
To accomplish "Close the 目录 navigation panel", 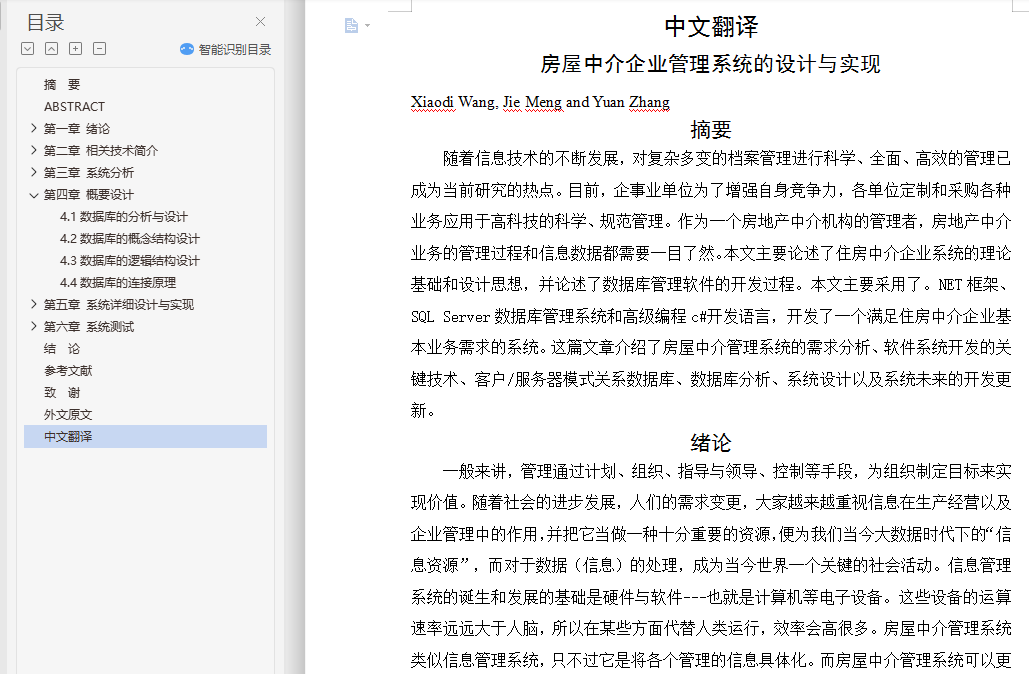I will click(x=261, y=22).
